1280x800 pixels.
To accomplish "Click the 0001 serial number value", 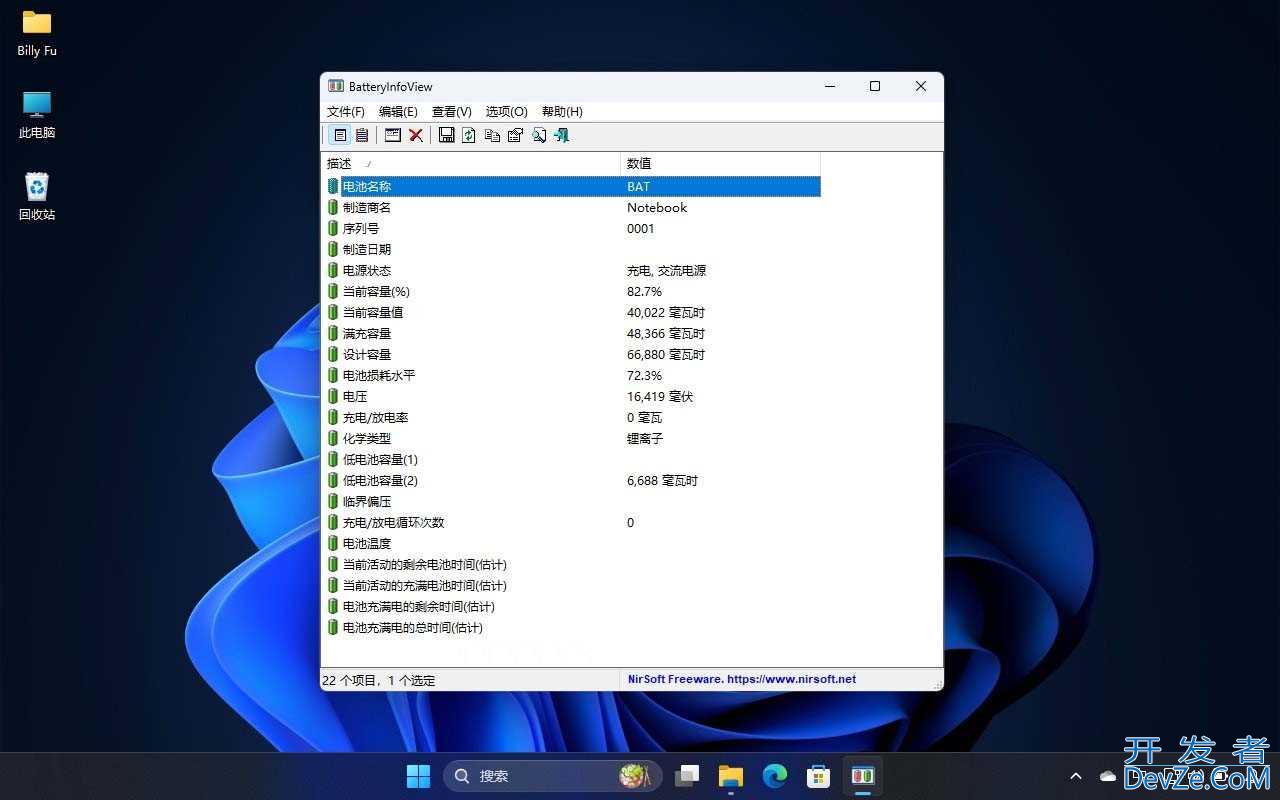I will coord(641,228).
